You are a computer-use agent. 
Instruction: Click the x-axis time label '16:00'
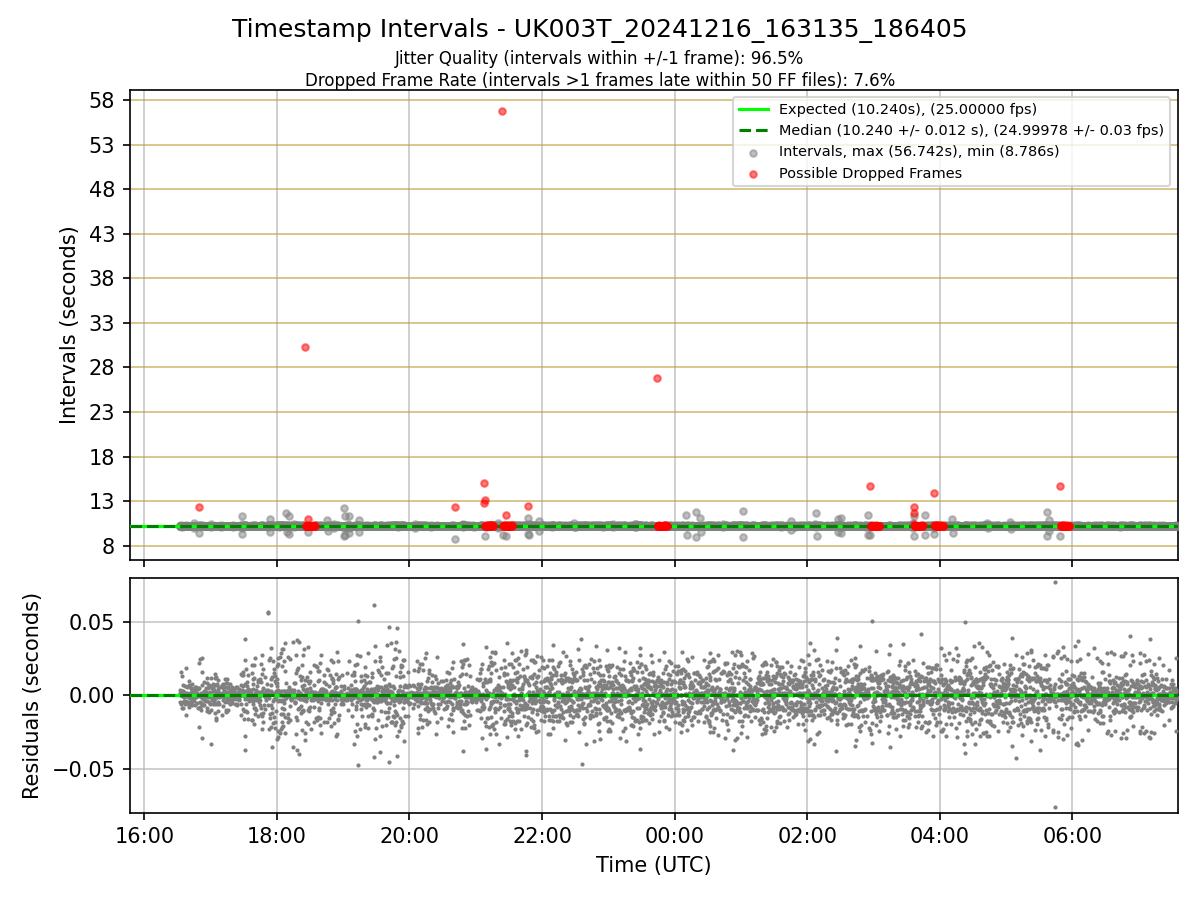[x=144, y=833]
